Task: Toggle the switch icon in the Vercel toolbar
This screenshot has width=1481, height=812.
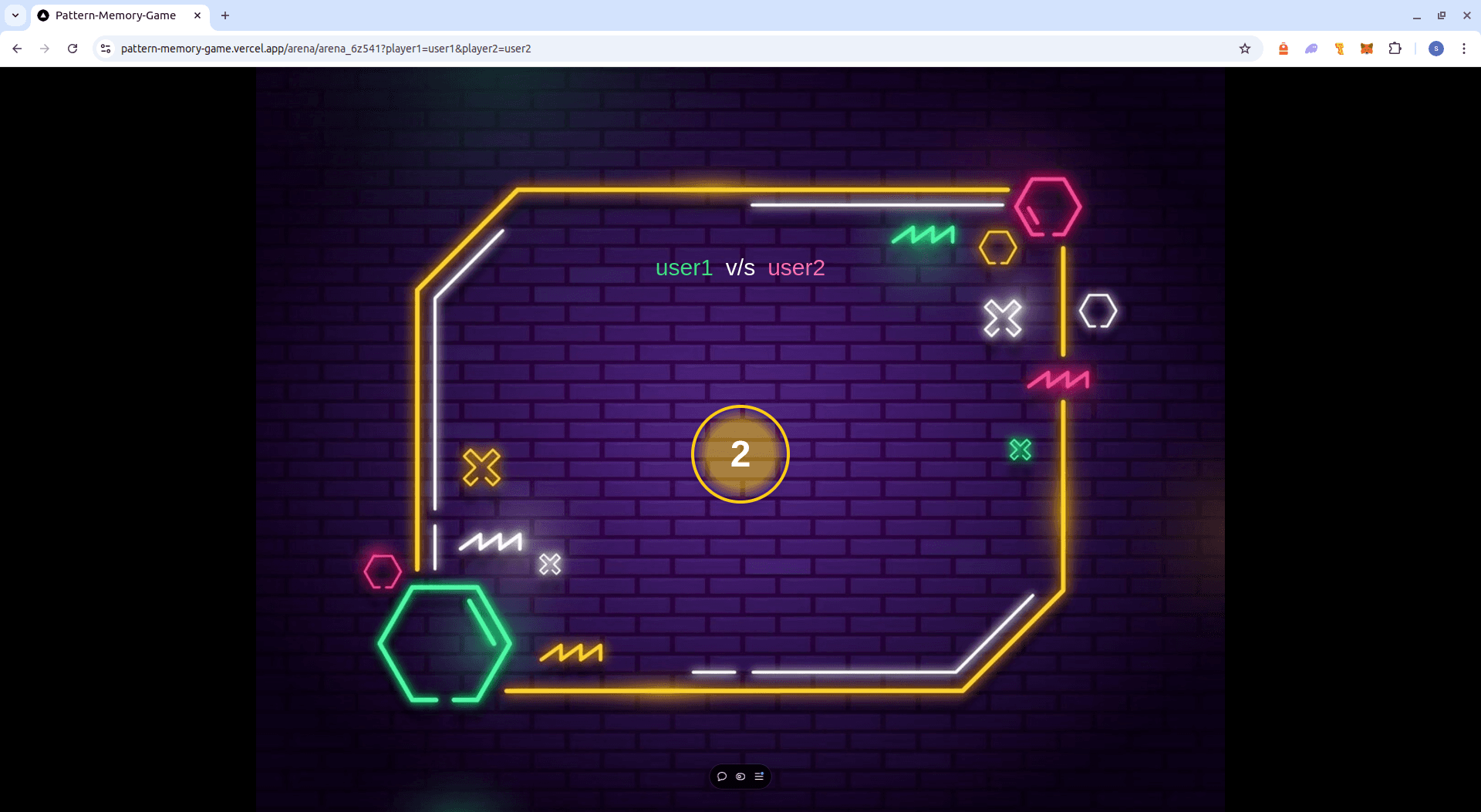Action: (740, 777)
